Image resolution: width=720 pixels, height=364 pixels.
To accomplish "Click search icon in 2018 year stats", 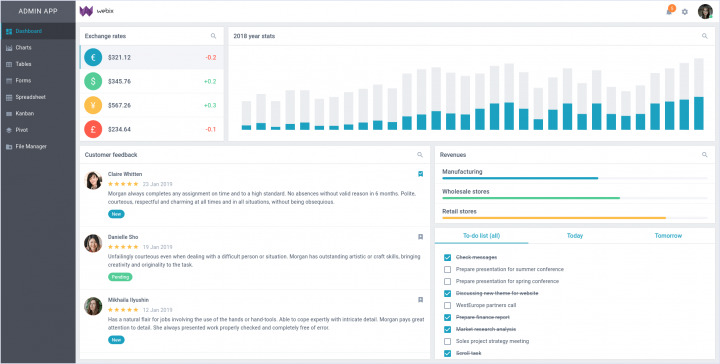I will [705, 36].
